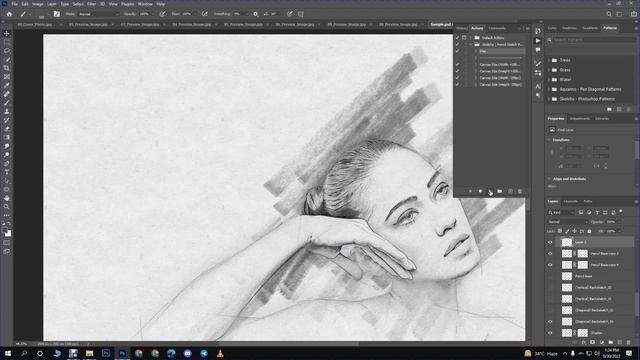Click the Search Patterns input field

[x=591, y=40]
